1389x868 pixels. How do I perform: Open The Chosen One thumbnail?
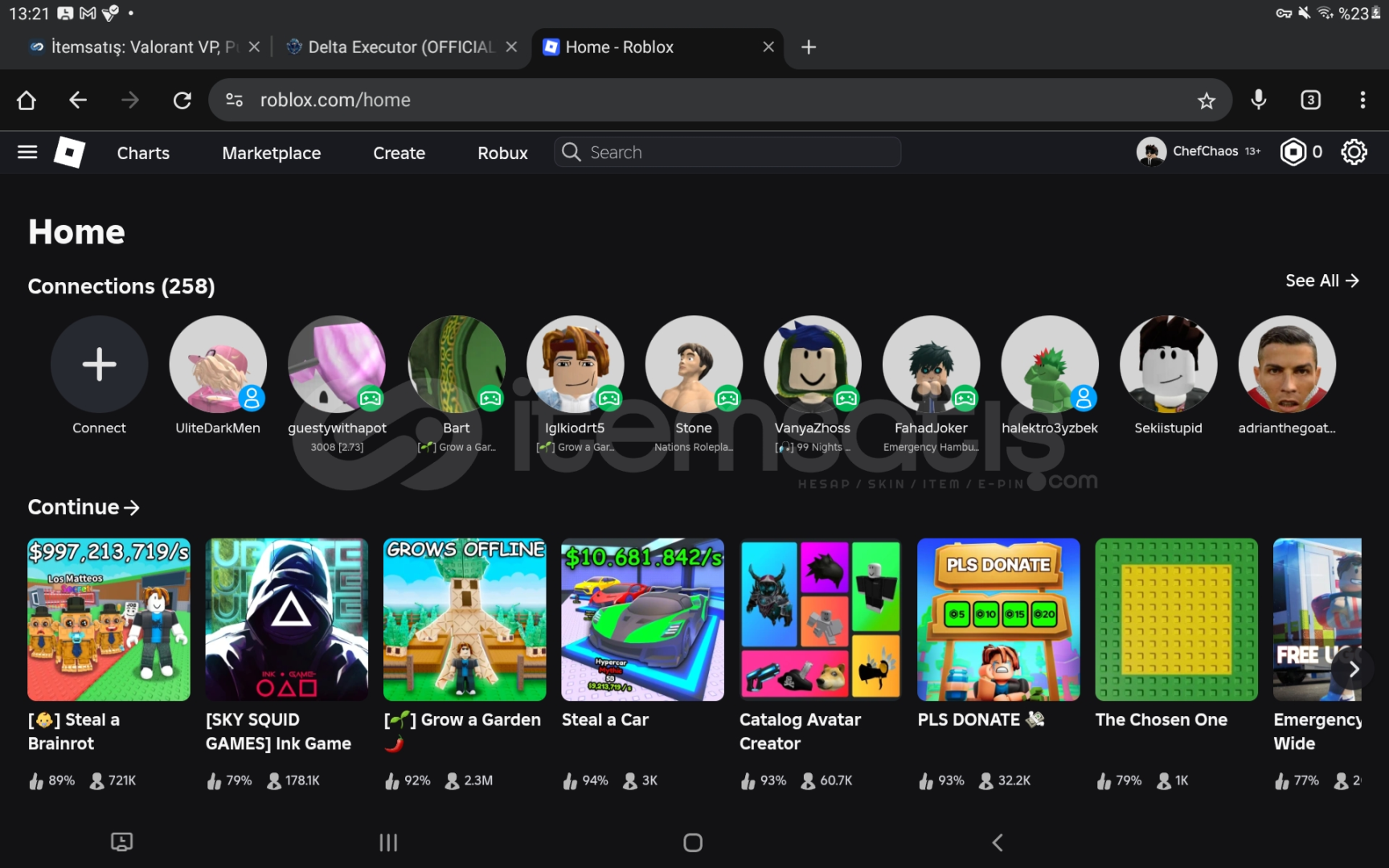click(x=1176, y=619)
